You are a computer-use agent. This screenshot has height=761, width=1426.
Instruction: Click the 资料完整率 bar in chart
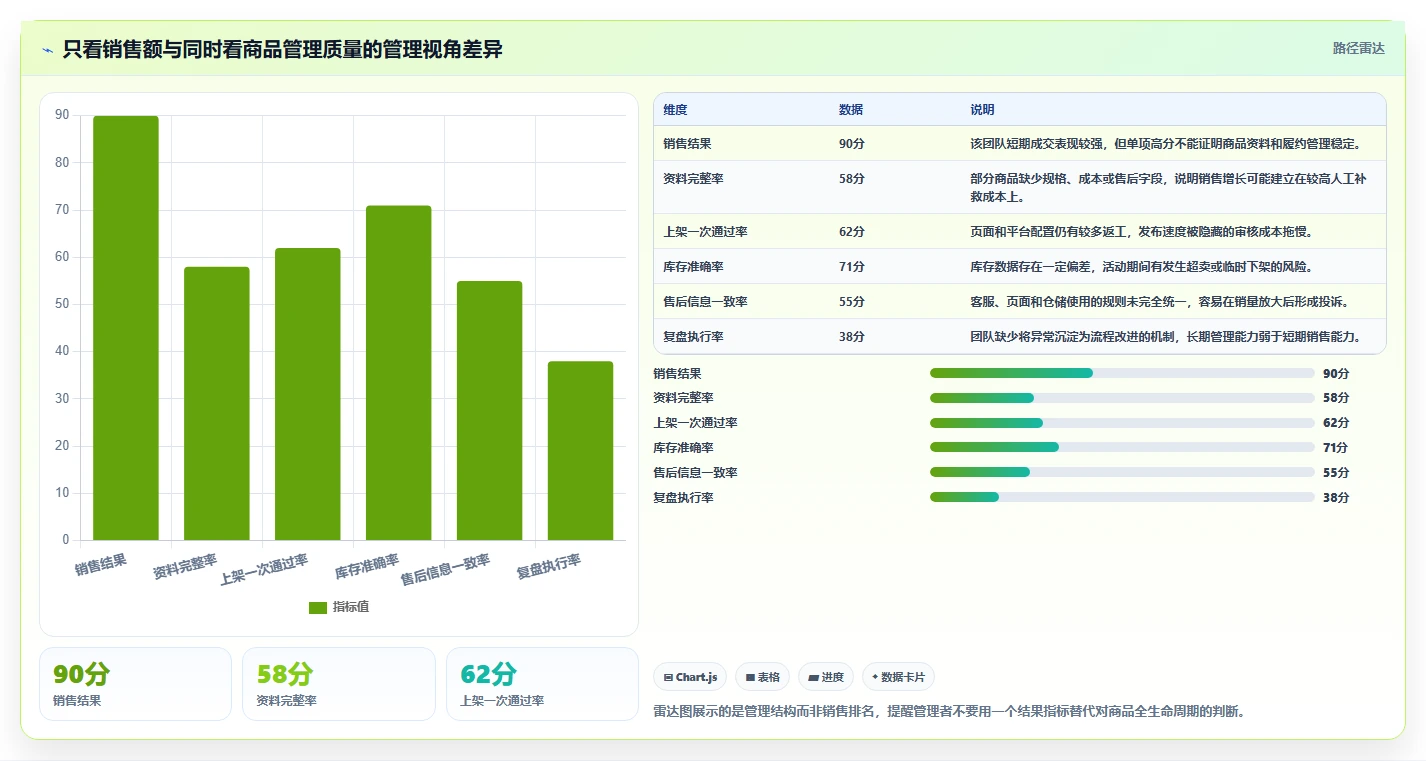[x=217, y=403]
